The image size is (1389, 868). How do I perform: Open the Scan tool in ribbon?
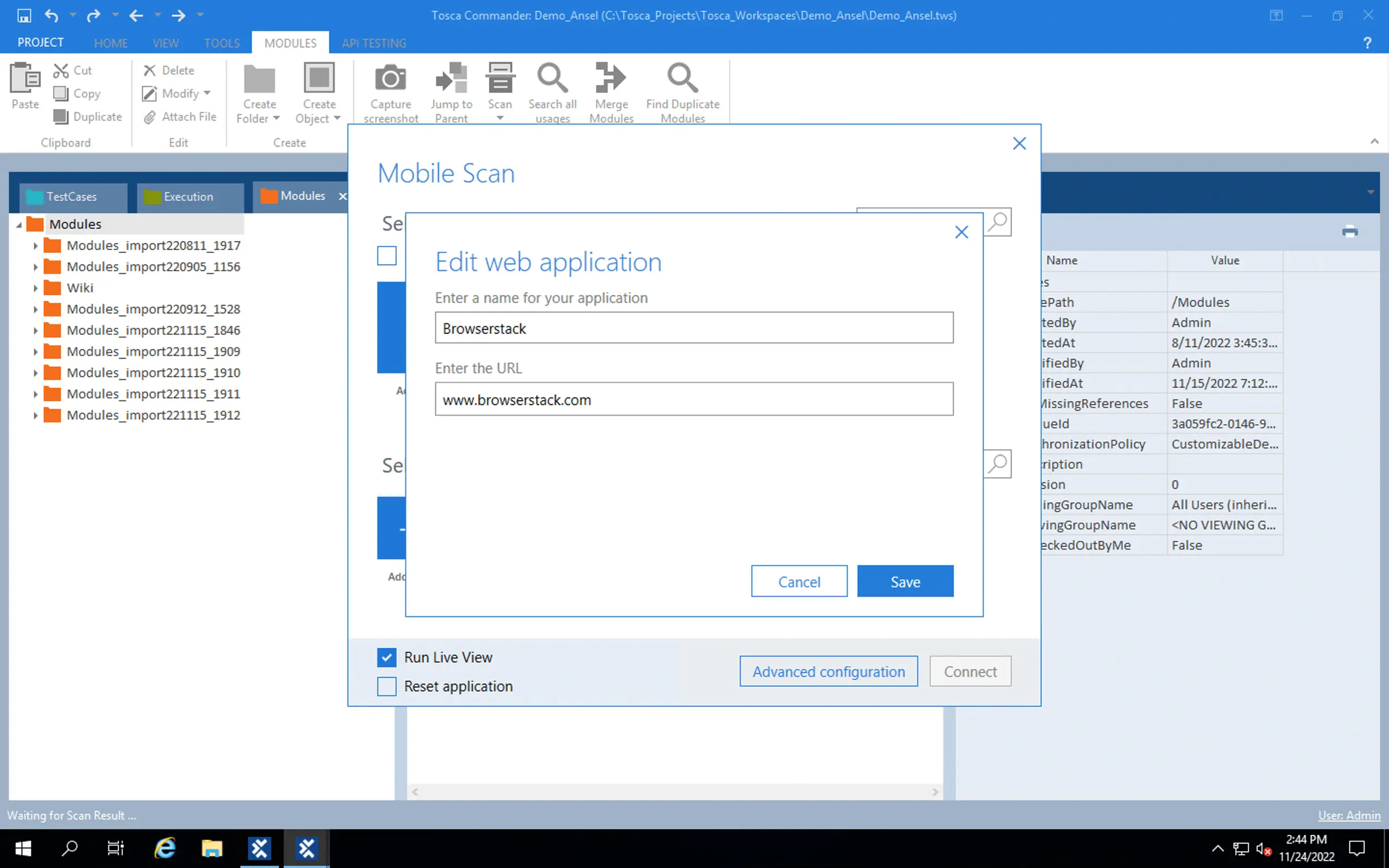tap(499, 79)
